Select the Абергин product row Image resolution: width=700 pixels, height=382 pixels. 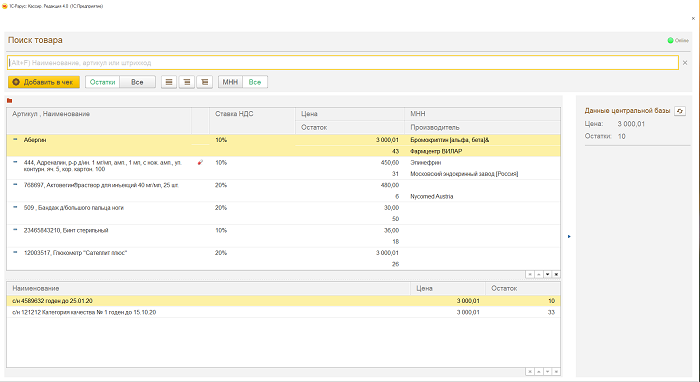click(x=283, y=145)
